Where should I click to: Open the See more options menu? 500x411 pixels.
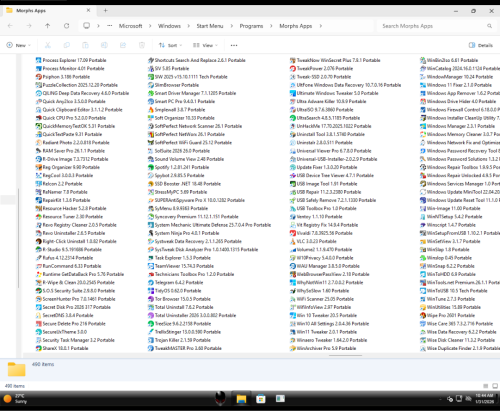coord(234,45)
